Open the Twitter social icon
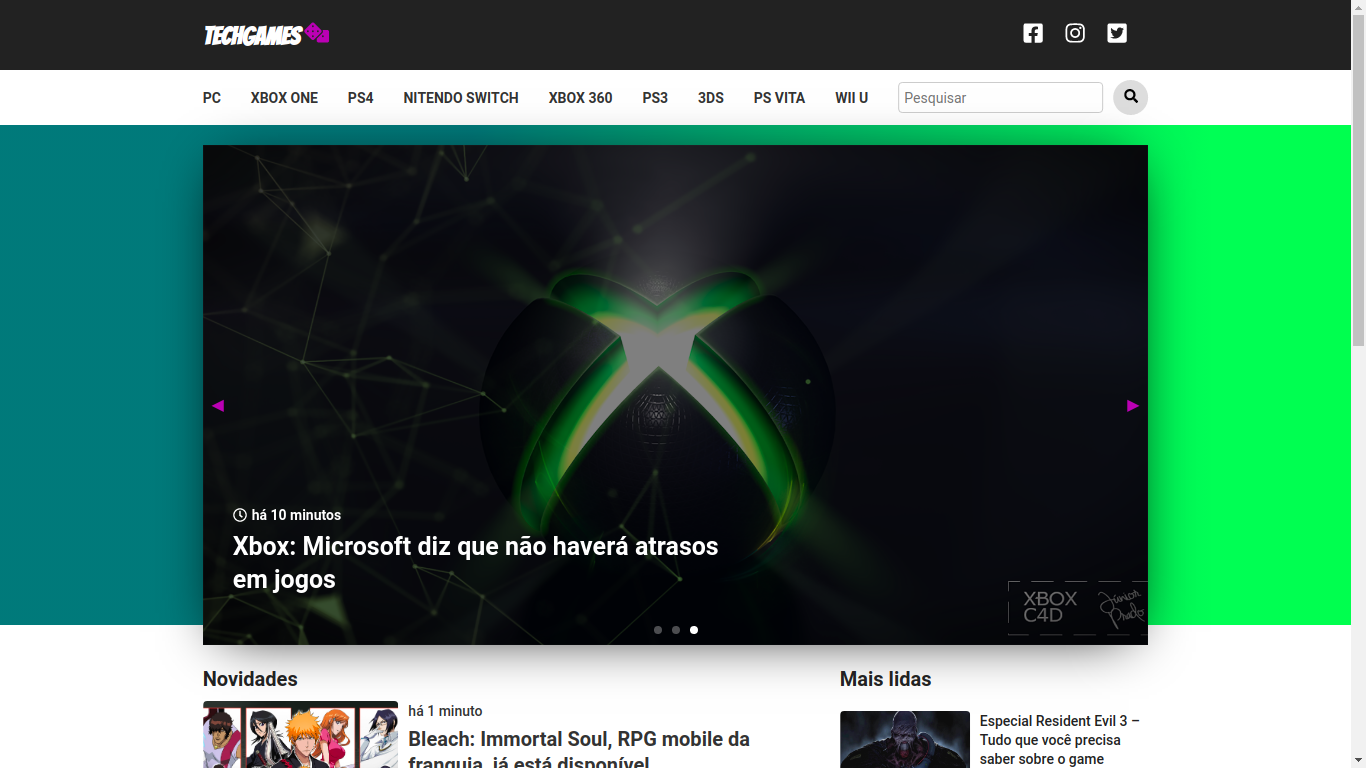This screenshot has height=768, width=1366. click(1117, 33)
